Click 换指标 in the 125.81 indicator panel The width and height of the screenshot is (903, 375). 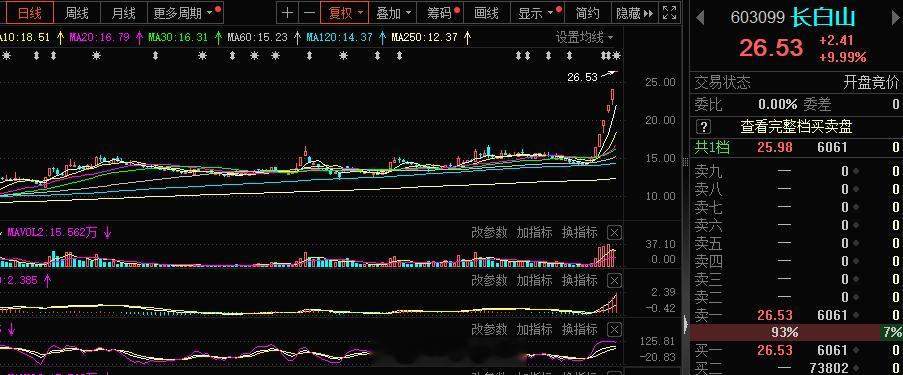[x=579, y=329]
